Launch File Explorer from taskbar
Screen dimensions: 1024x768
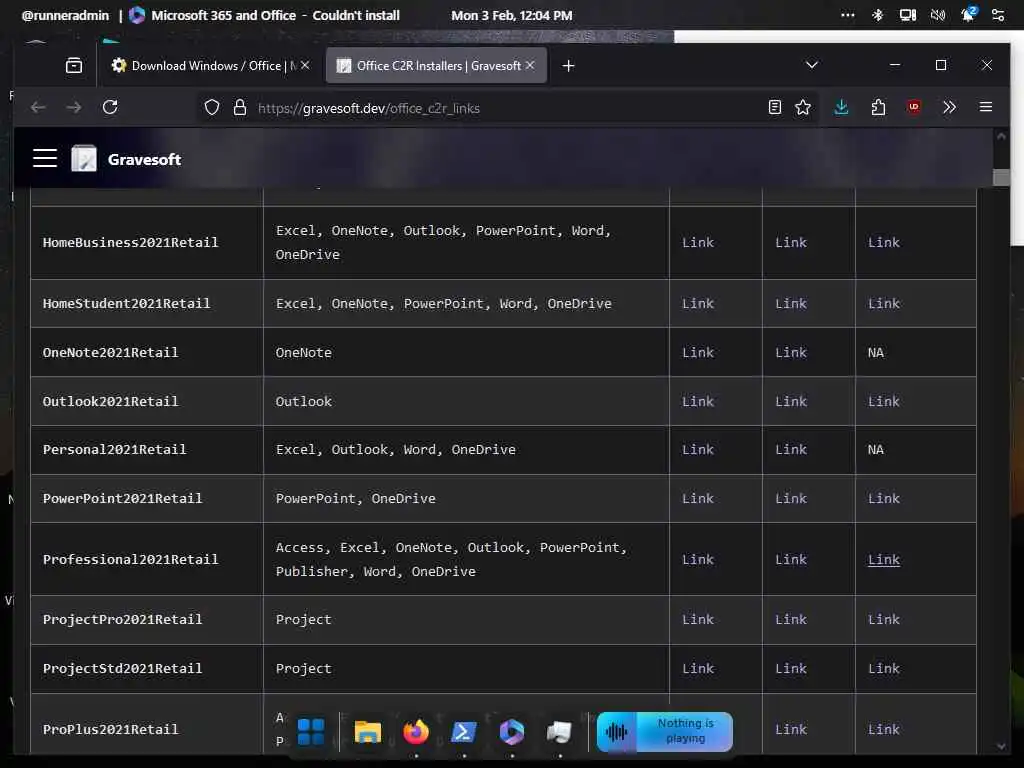[x=367, y=731]
